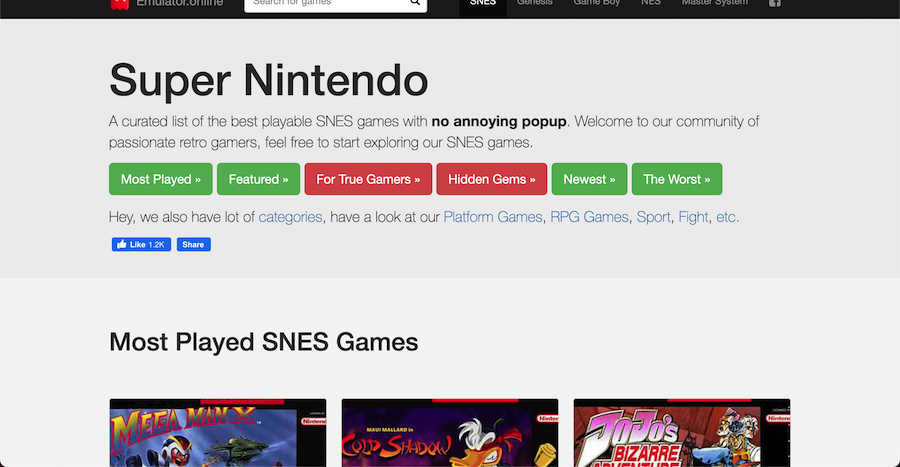
Task: Open the Mega Man X game thumbnail
Action: 218,433
